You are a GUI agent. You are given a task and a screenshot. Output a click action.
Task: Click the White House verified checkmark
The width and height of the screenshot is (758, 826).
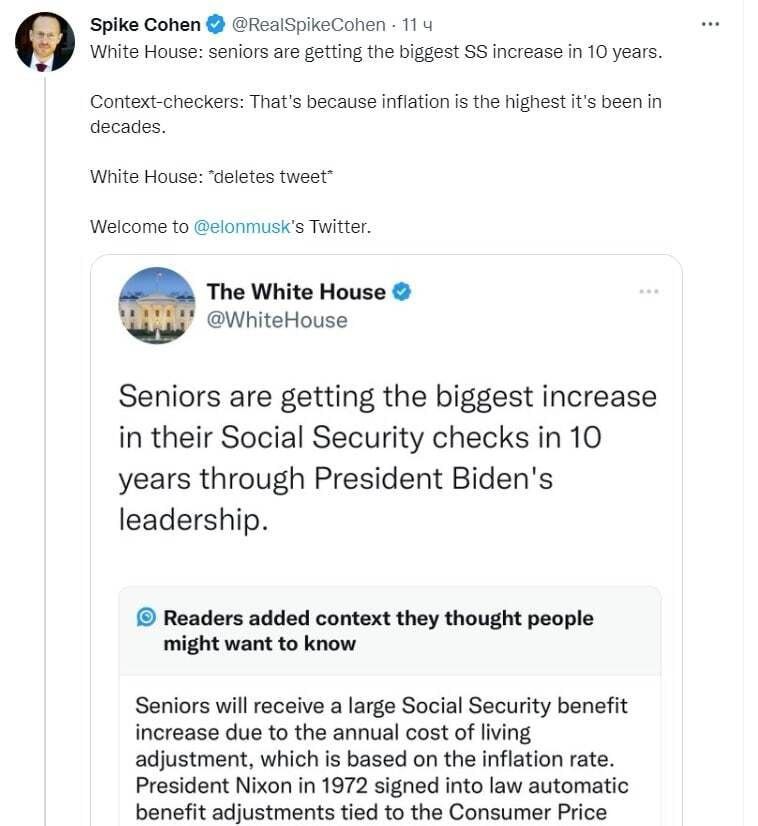pos(402,292)
